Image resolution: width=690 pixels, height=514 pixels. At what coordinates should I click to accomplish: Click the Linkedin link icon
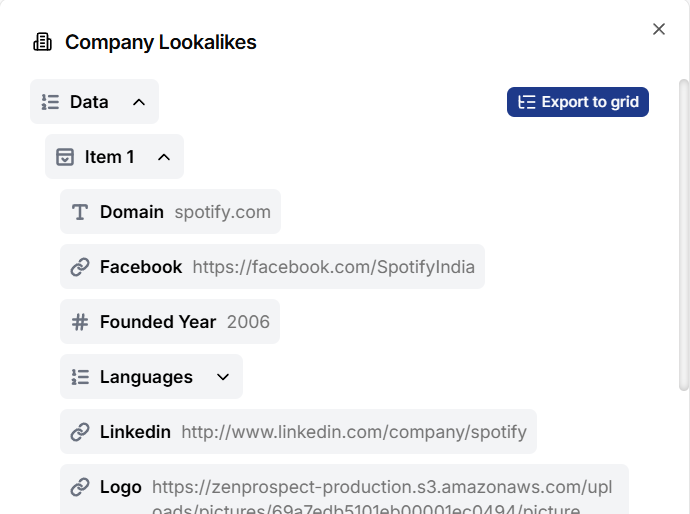click(x=80, y=432)
